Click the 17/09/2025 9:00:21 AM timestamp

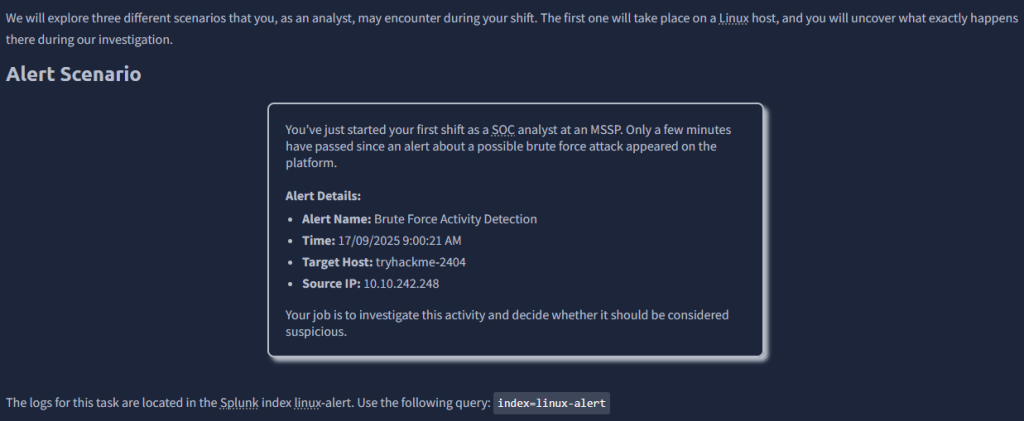coord(400,241)
